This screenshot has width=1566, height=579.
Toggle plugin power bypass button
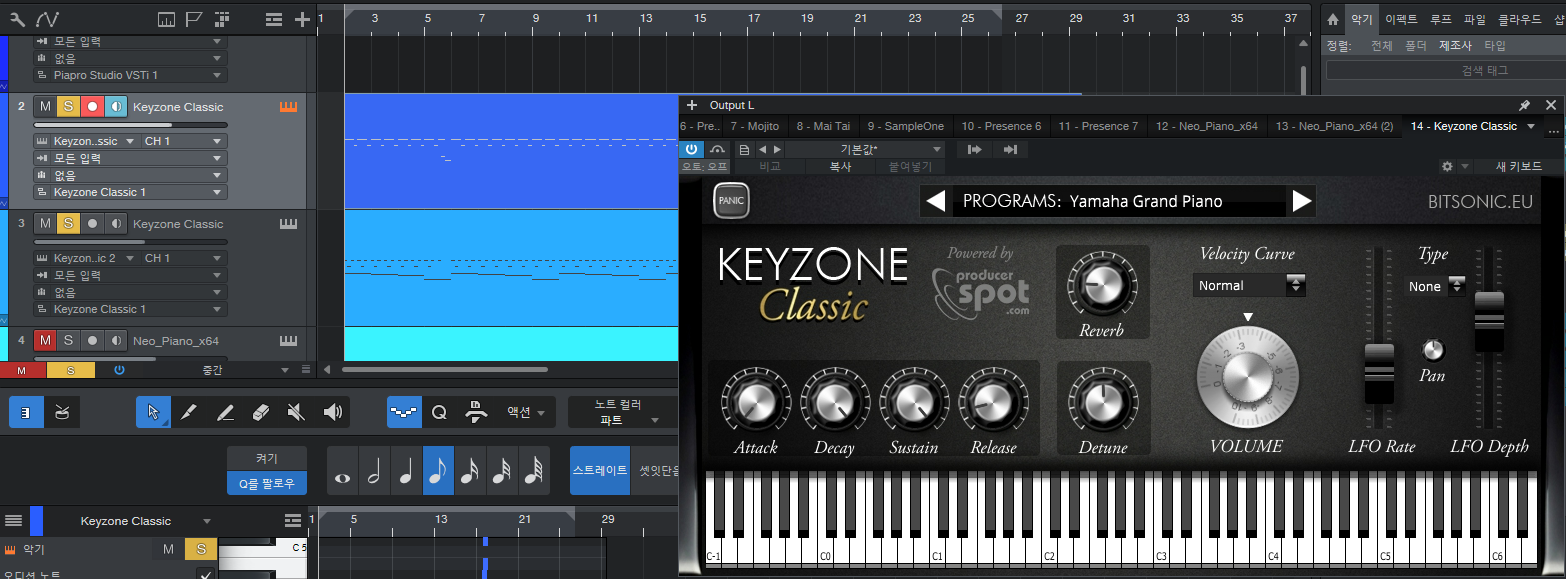pyautogui.click(x=692, y=149)
